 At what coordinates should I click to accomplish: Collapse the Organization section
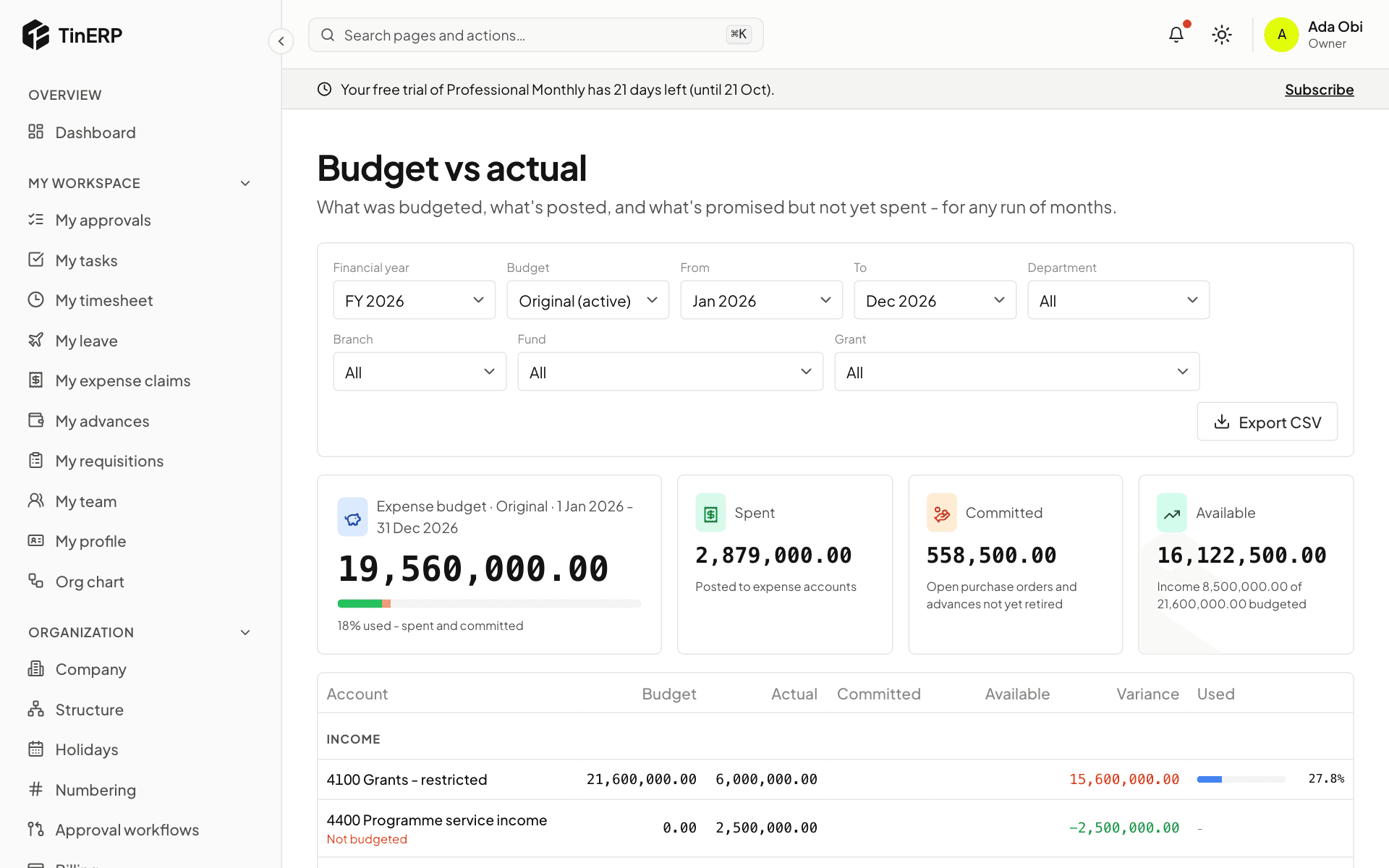click(245, 632)
